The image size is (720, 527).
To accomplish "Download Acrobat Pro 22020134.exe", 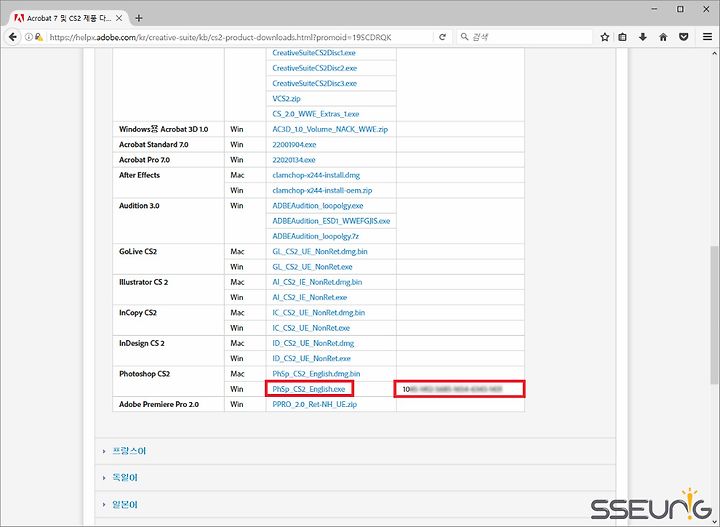I will click(x=293, y=160).
